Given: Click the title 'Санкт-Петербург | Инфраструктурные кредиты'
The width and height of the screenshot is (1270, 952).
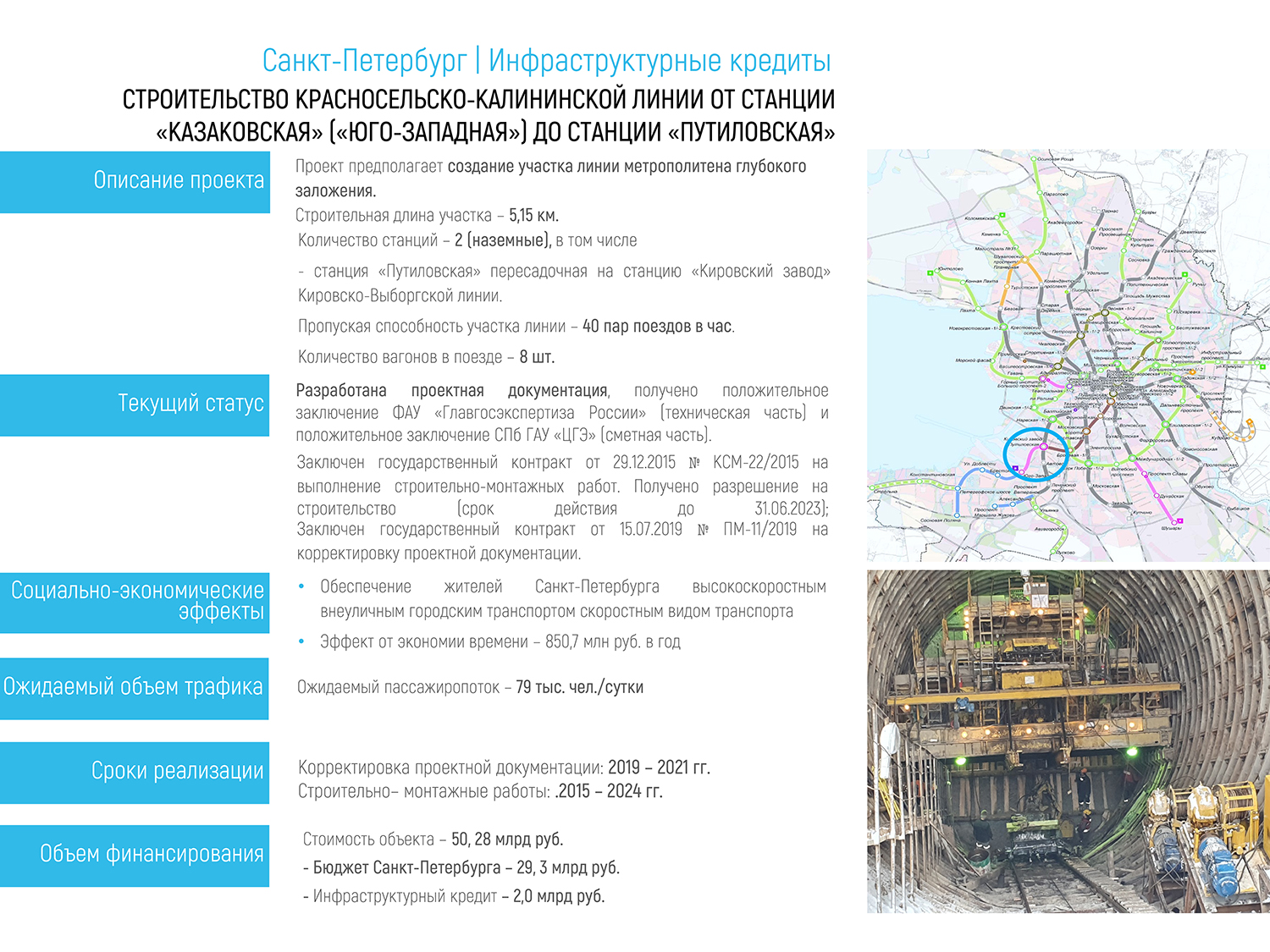Looking at the screenshot, I should [x=546, y=61].
